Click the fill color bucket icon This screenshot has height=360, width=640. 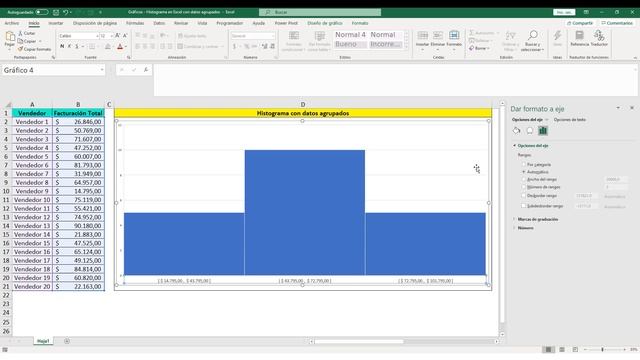click(x=108, y=47)
